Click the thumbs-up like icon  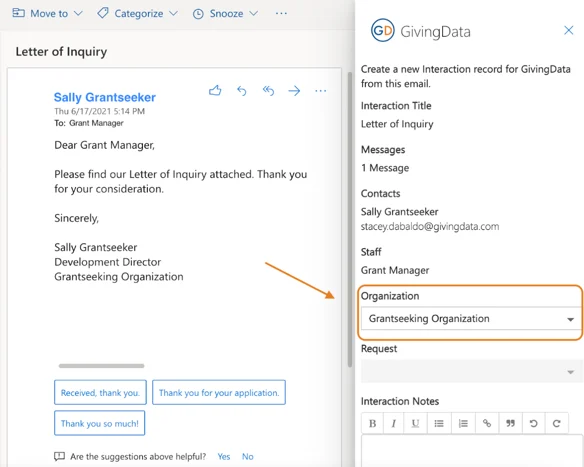tap(215, 90)
